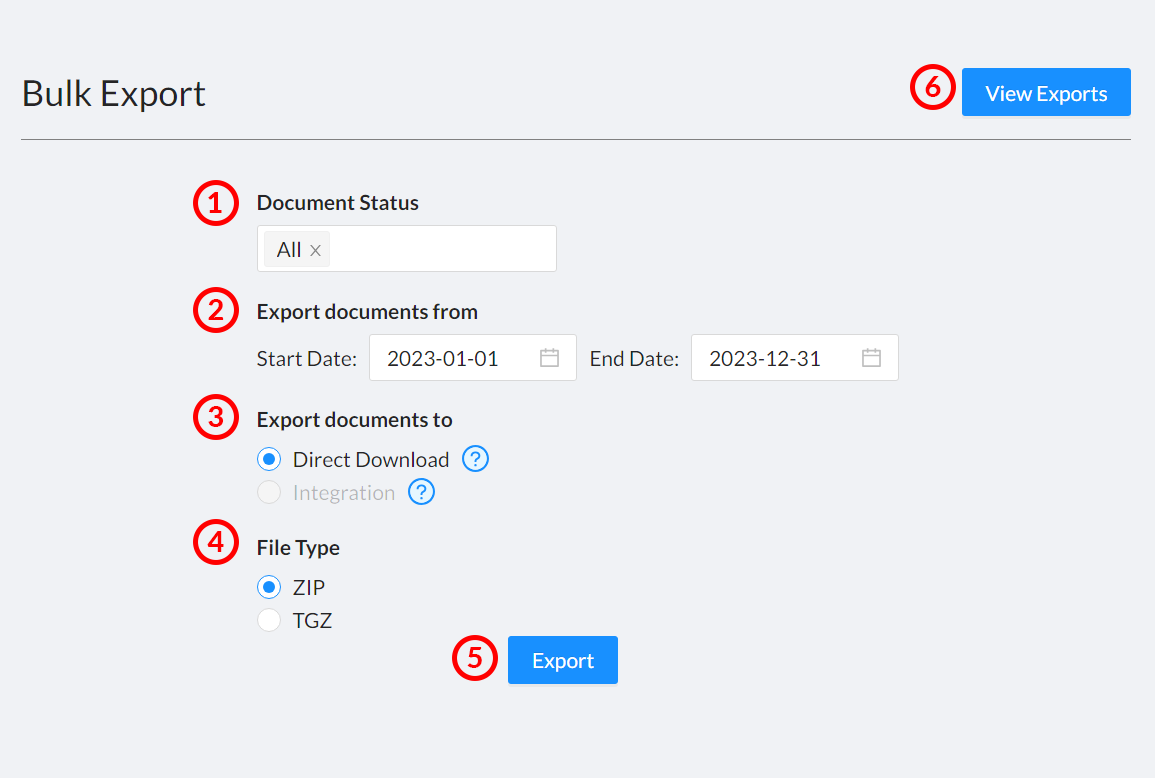Select the Integration delivery option
The height and width of the screenshot is (778, 1155).
(268, 492)
